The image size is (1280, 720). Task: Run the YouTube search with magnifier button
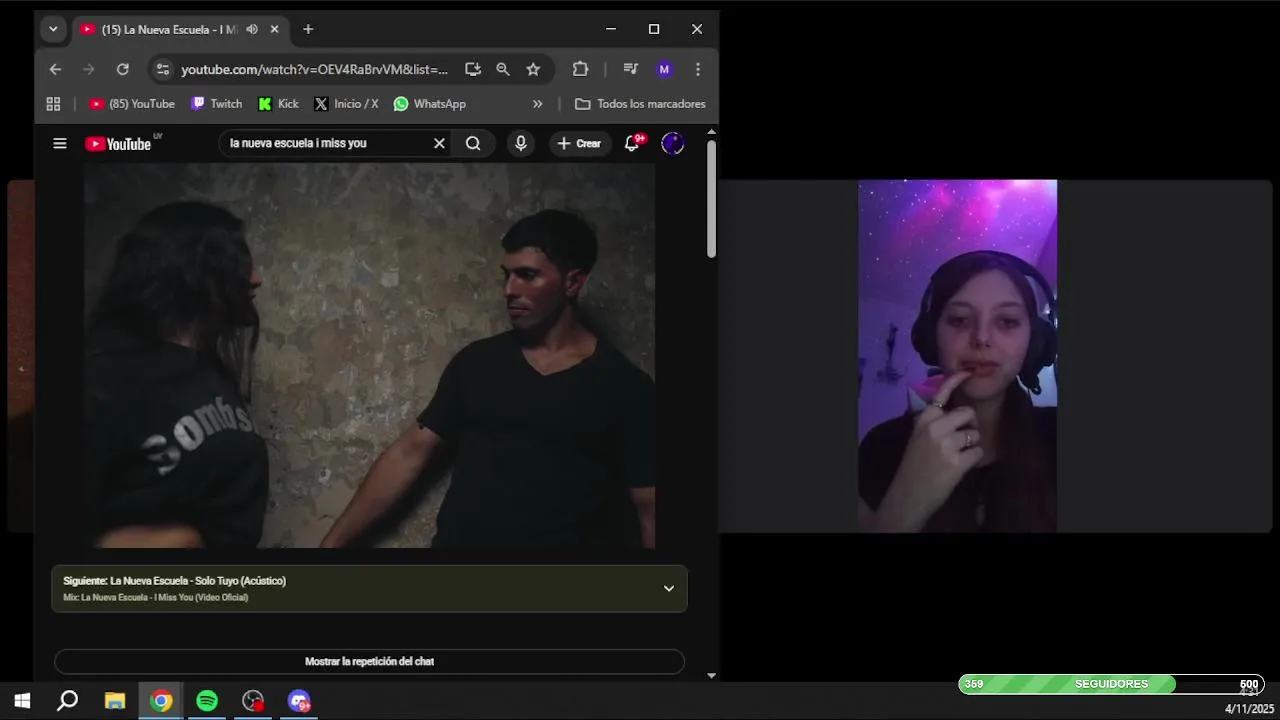[x=473, y=143]
